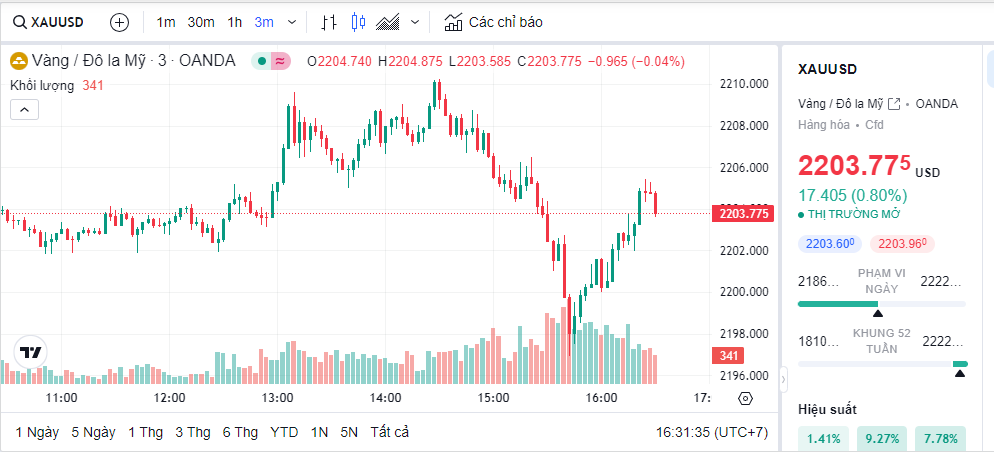
Task: Expand the chart style dropdown arrow
Action: (x=416, y=22)
